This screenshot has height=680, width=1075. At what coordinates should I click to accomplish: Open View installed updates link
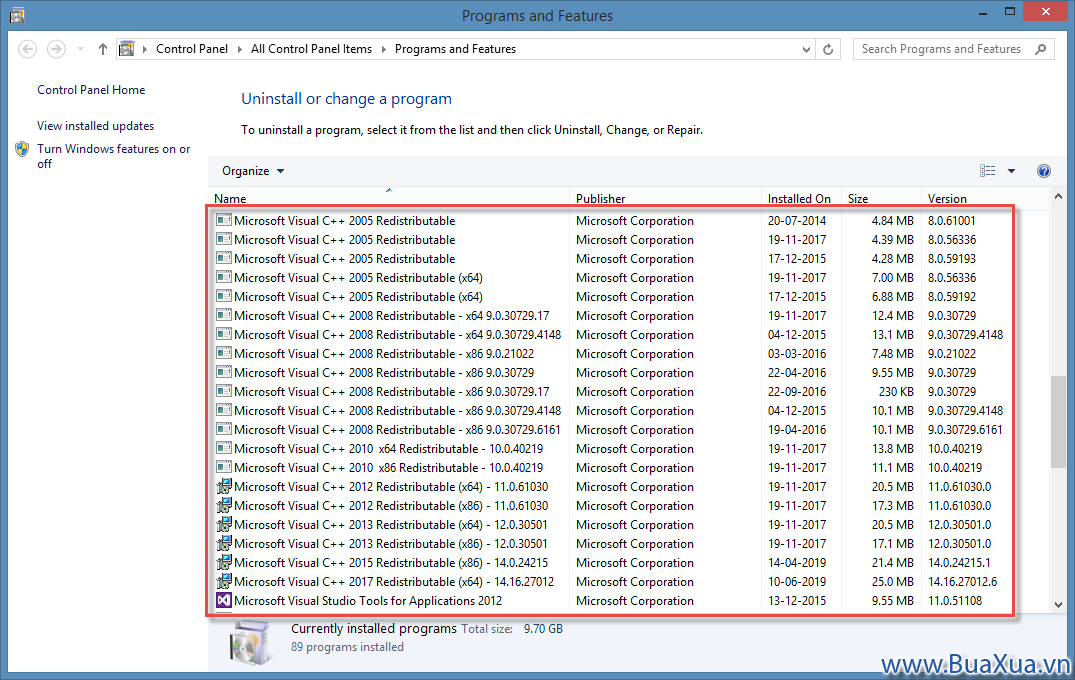tap(95, 126)
